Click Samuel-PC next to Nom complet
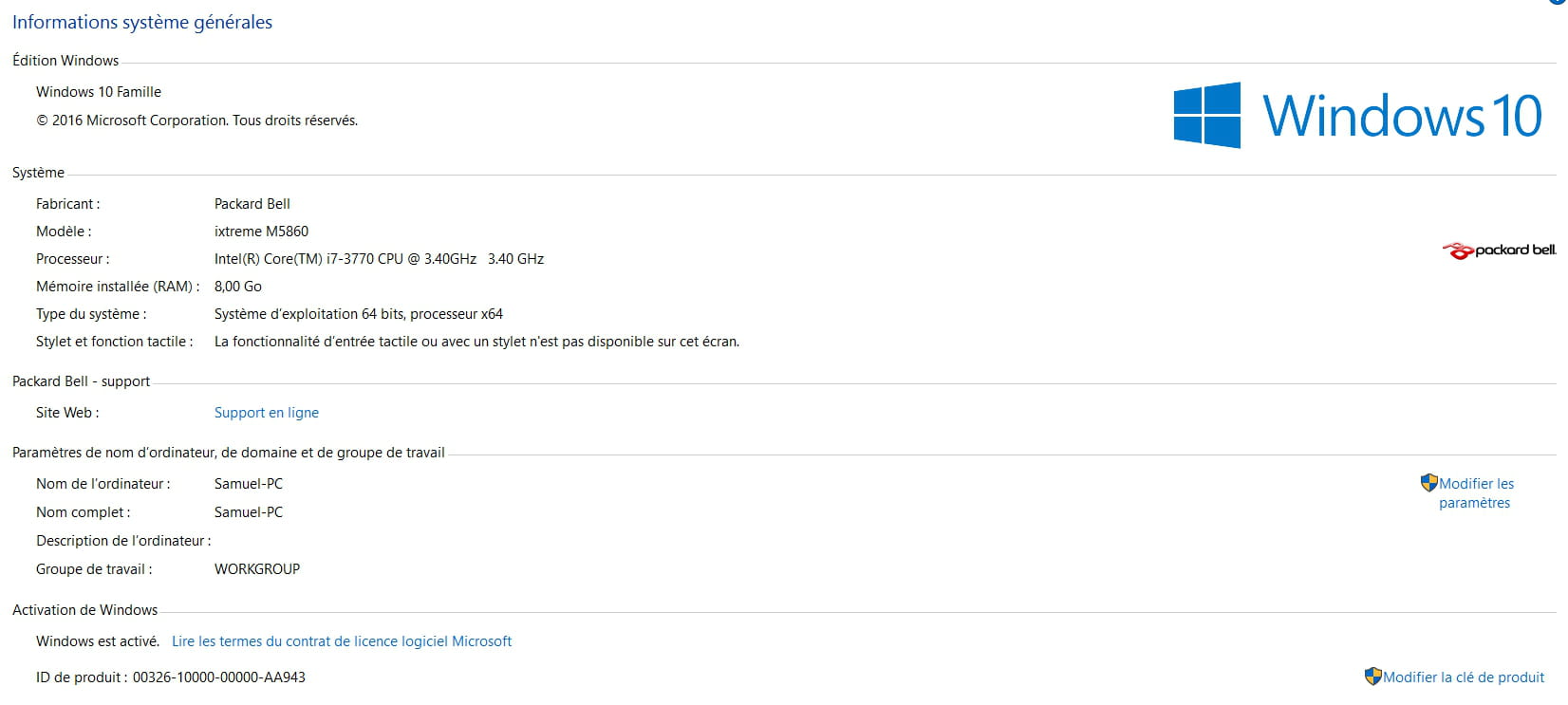The width and height of the screenshot is (1568, 705). pyautogui.click(x=249, y=512)
